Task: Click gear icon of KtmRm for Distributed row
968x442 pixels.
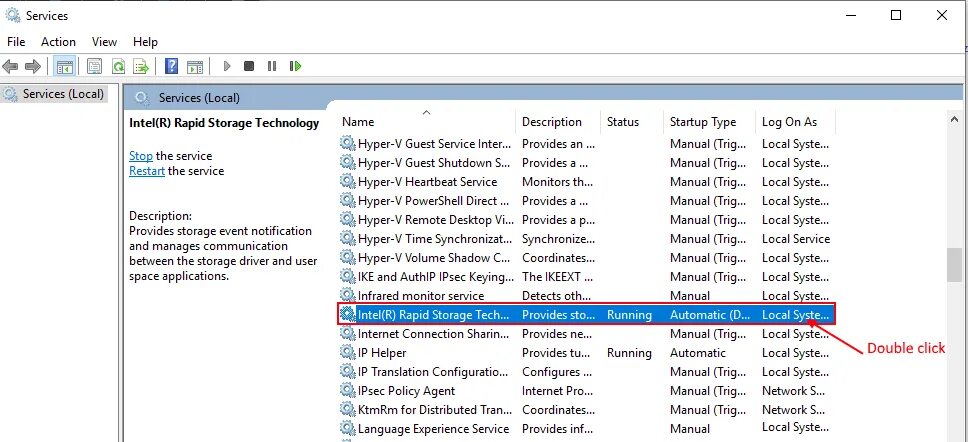Action: (x=348, y=409)
